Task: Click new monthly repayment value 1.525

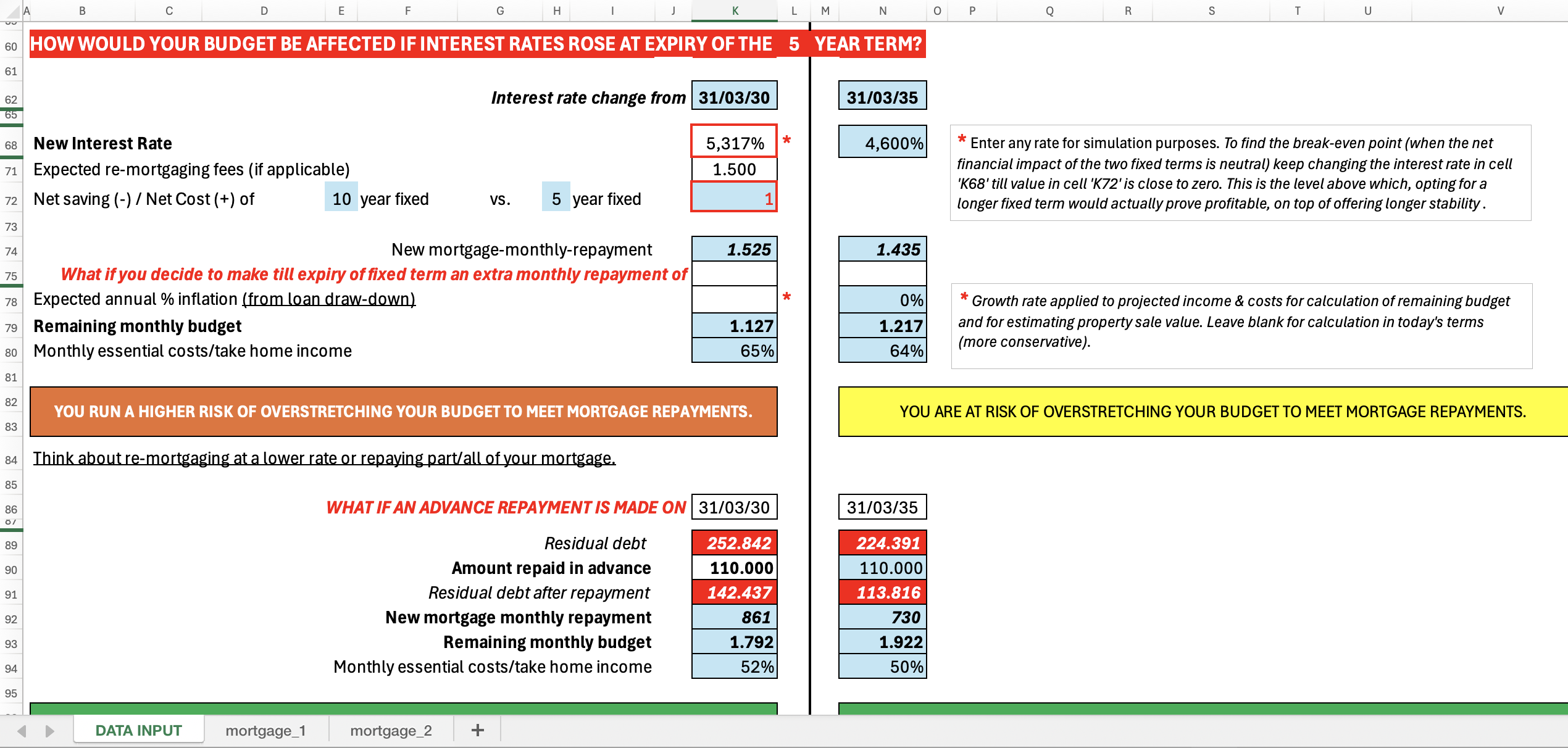Action: [734, 249]
